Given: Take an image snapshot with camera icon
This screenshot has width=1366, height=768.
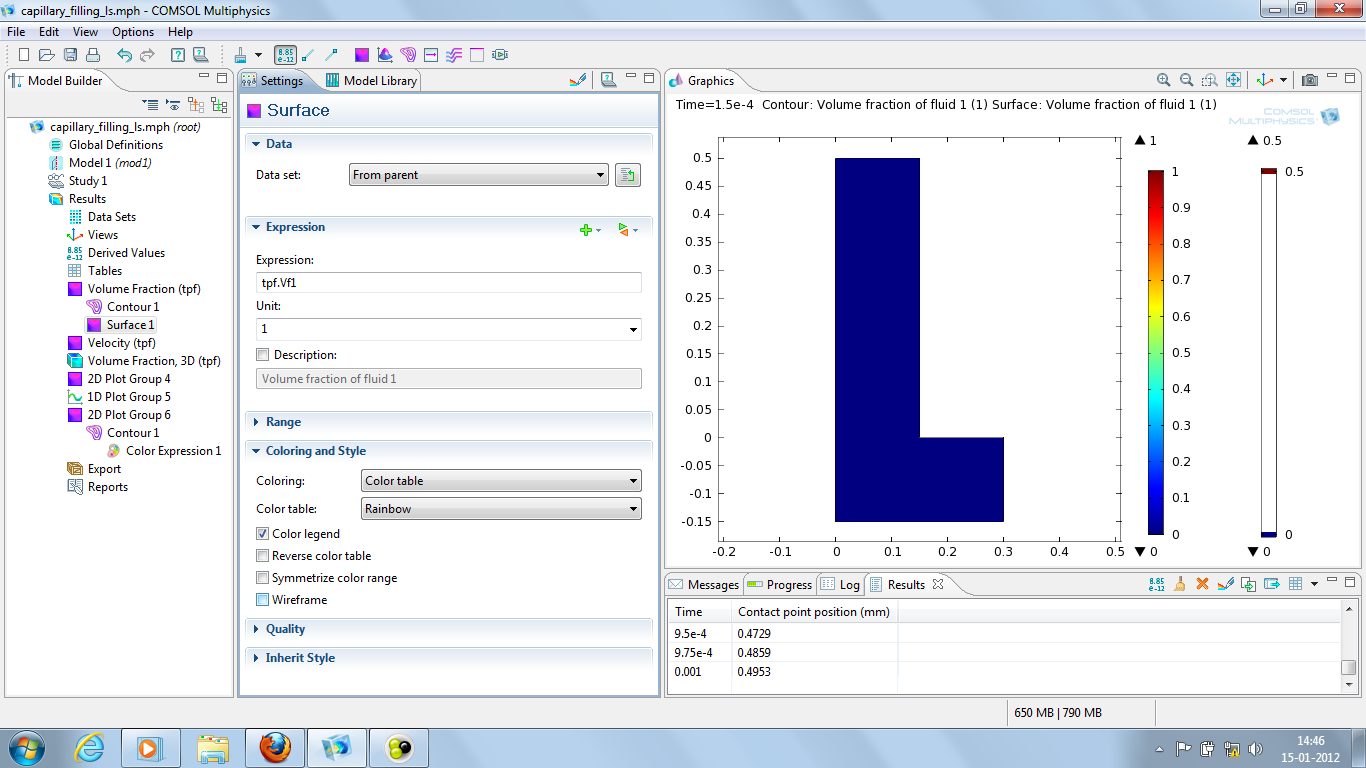Looking at the screenshot, I should coord(1310,80).
